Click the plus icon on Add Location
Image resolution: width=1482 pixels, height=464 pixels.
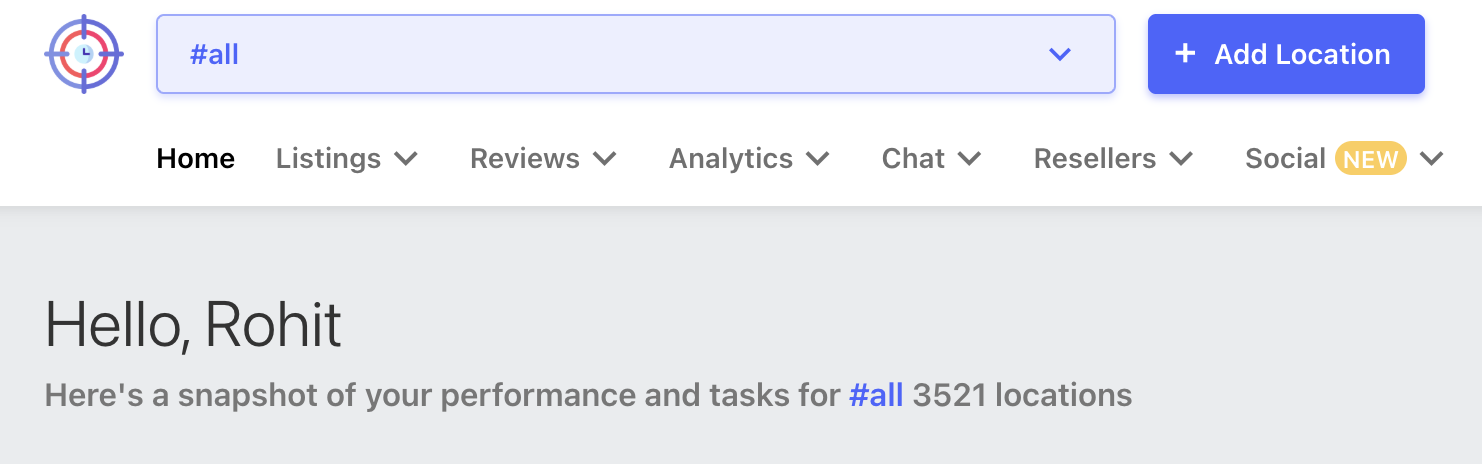1185,54
